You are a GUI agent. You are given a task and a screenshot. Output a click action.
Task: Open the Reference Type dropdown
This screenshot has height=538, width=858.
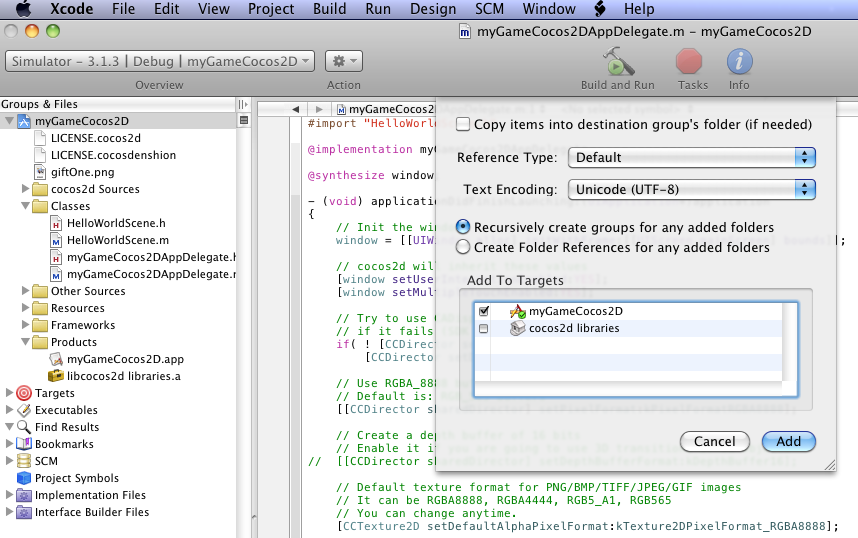(x=692, y=158)
